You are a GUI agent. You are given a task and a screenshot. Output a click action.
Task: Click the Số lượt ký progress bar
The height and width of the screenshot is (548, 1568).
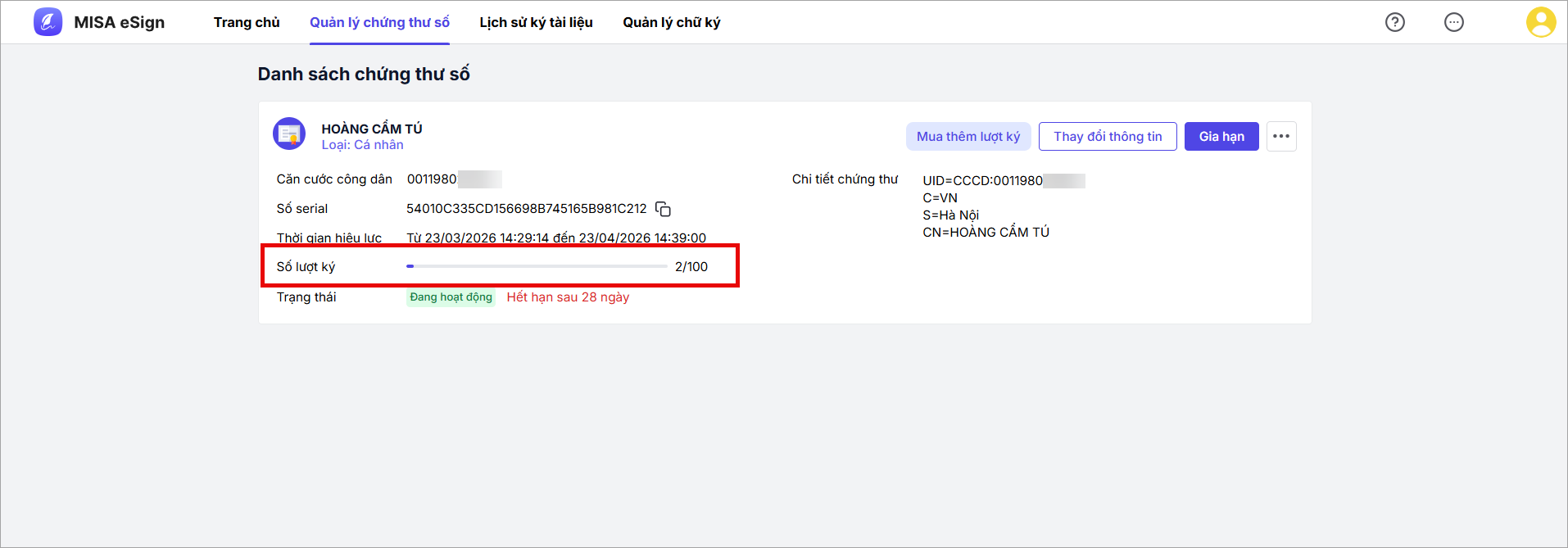[x=537, y=266]
